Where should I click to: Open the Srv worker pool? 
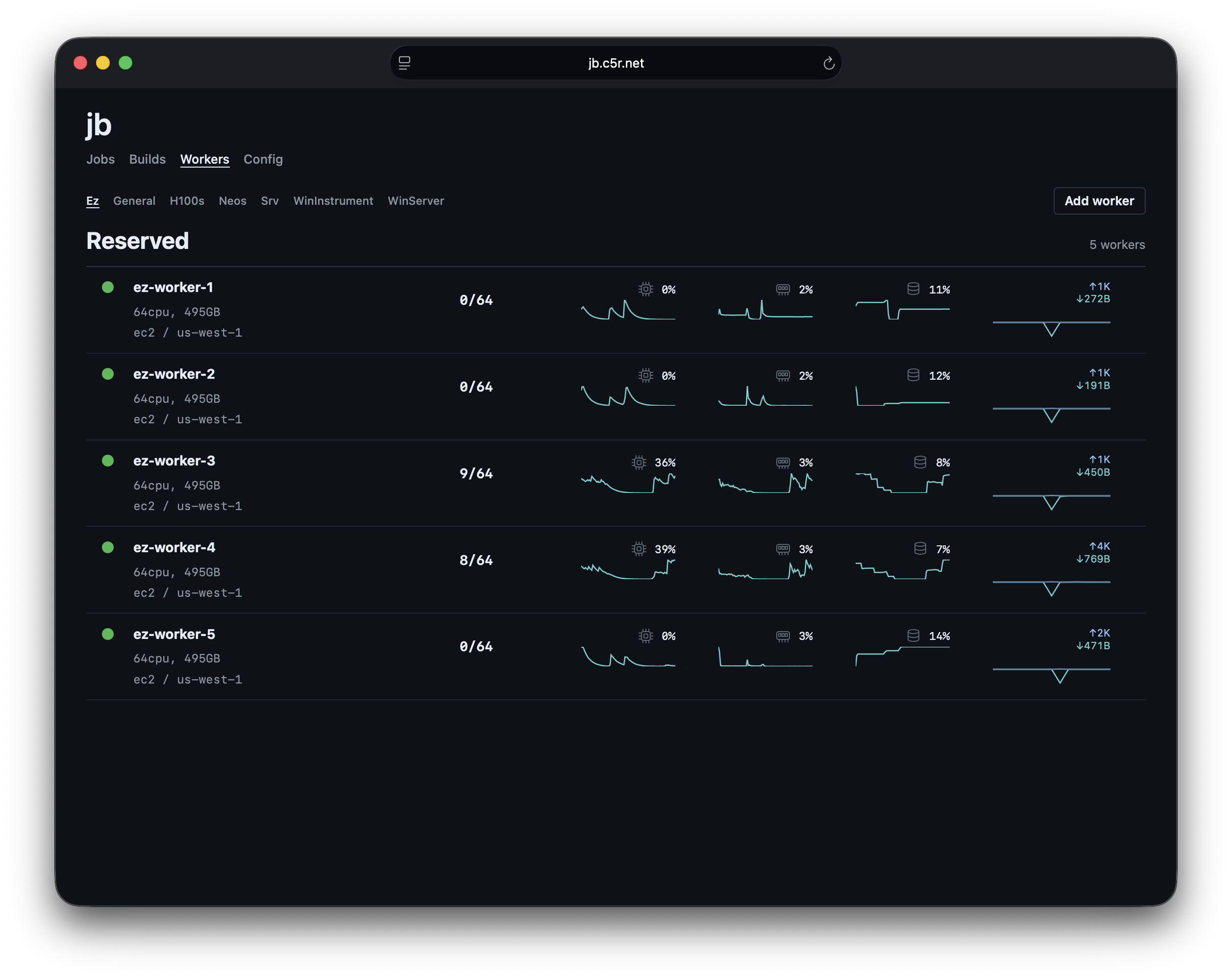pyautogui.click(x=270, y=201)
